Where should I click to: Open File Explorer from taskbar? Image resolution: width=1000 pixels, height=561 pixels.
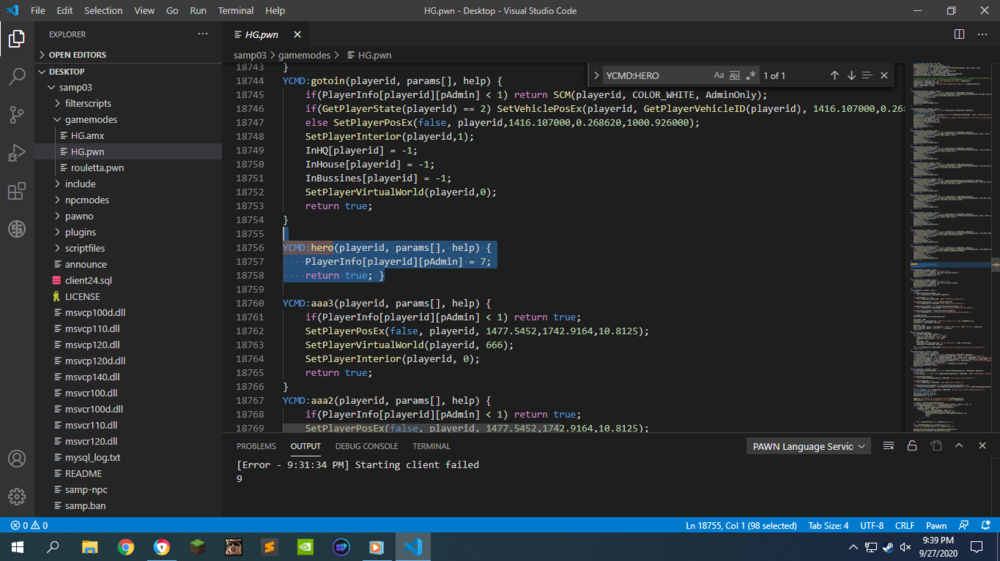(x=89, y=547)
